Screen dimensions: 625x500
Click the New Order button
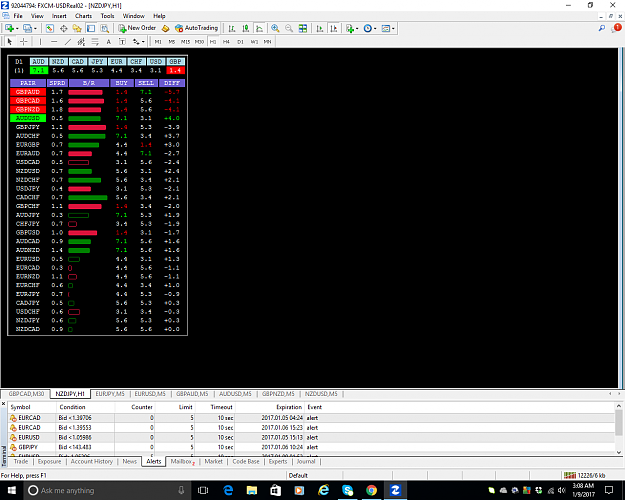pyautogui.click(x=137, y=28)
